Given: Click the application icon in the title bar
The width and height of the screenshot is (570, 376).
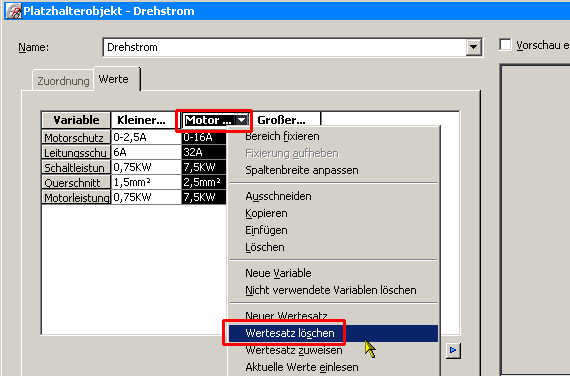Looking at the screenshot, I should pos(13,11).
